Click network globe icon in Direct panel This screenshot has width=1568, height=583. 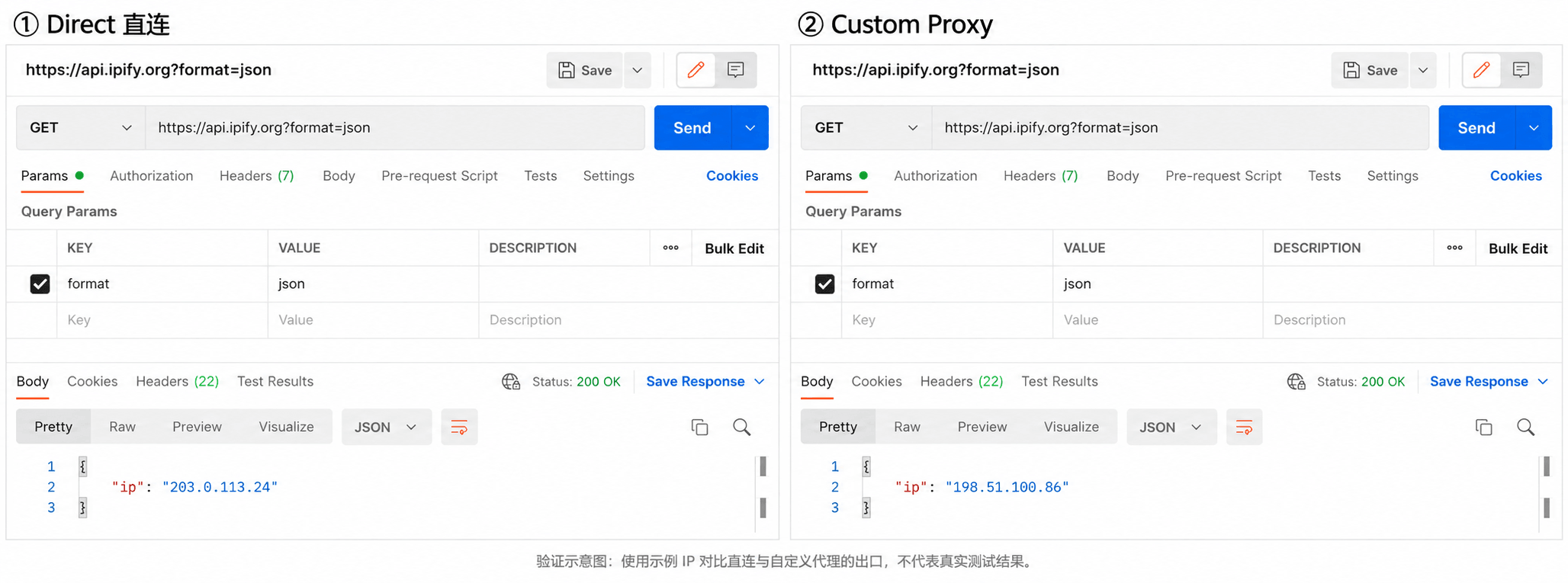pyautogui.click(x=511, y=382)
